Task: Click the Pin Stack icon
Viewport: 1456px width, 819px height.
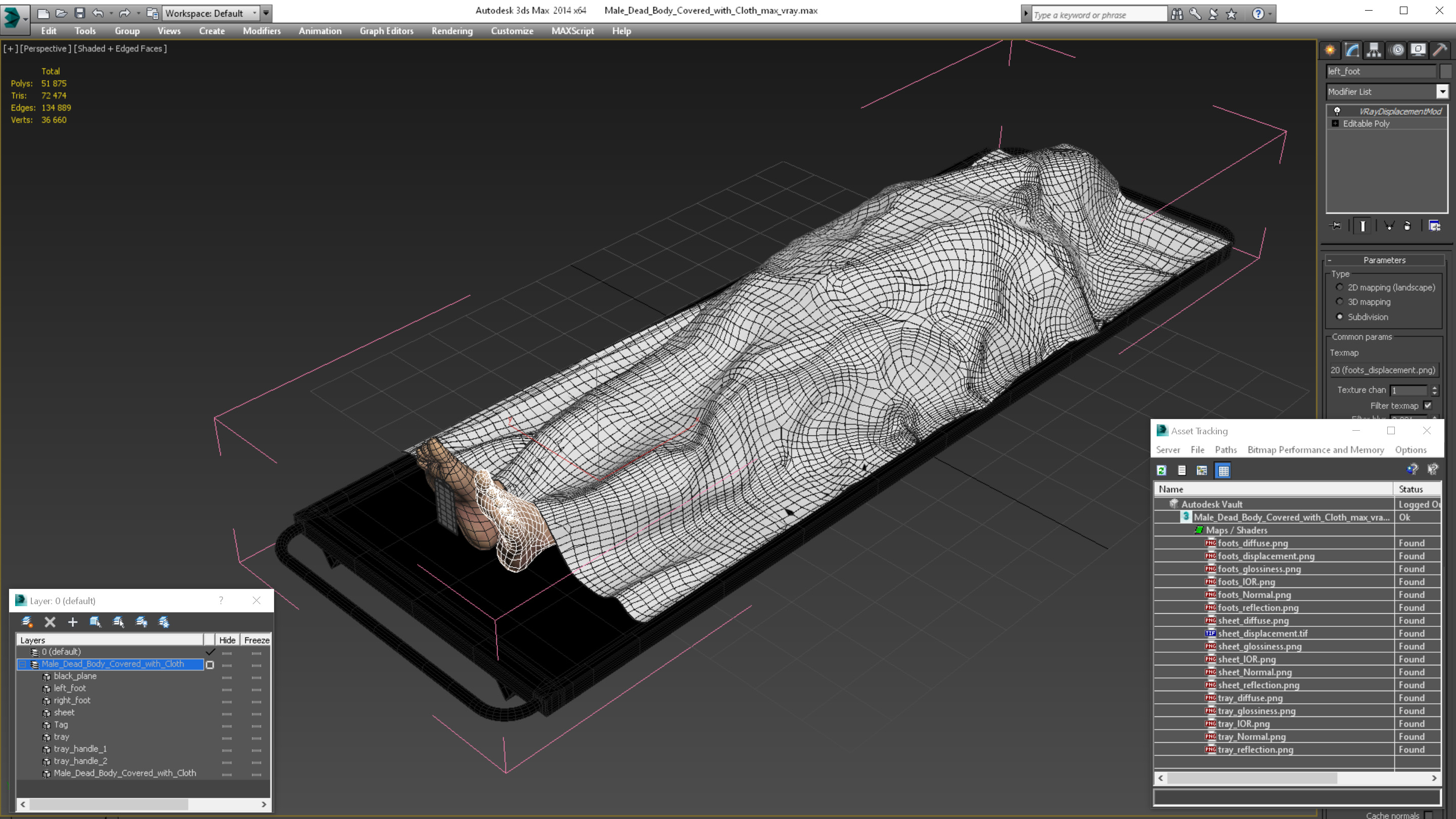Action: point(1336,225)
